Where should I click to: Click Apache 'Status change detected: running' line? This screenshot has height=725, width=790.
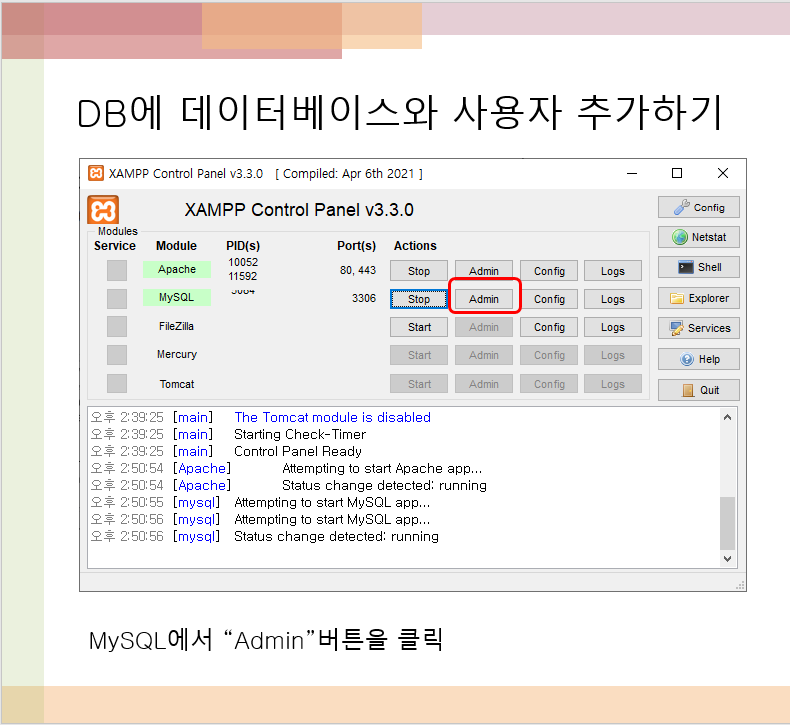[384, 485]
